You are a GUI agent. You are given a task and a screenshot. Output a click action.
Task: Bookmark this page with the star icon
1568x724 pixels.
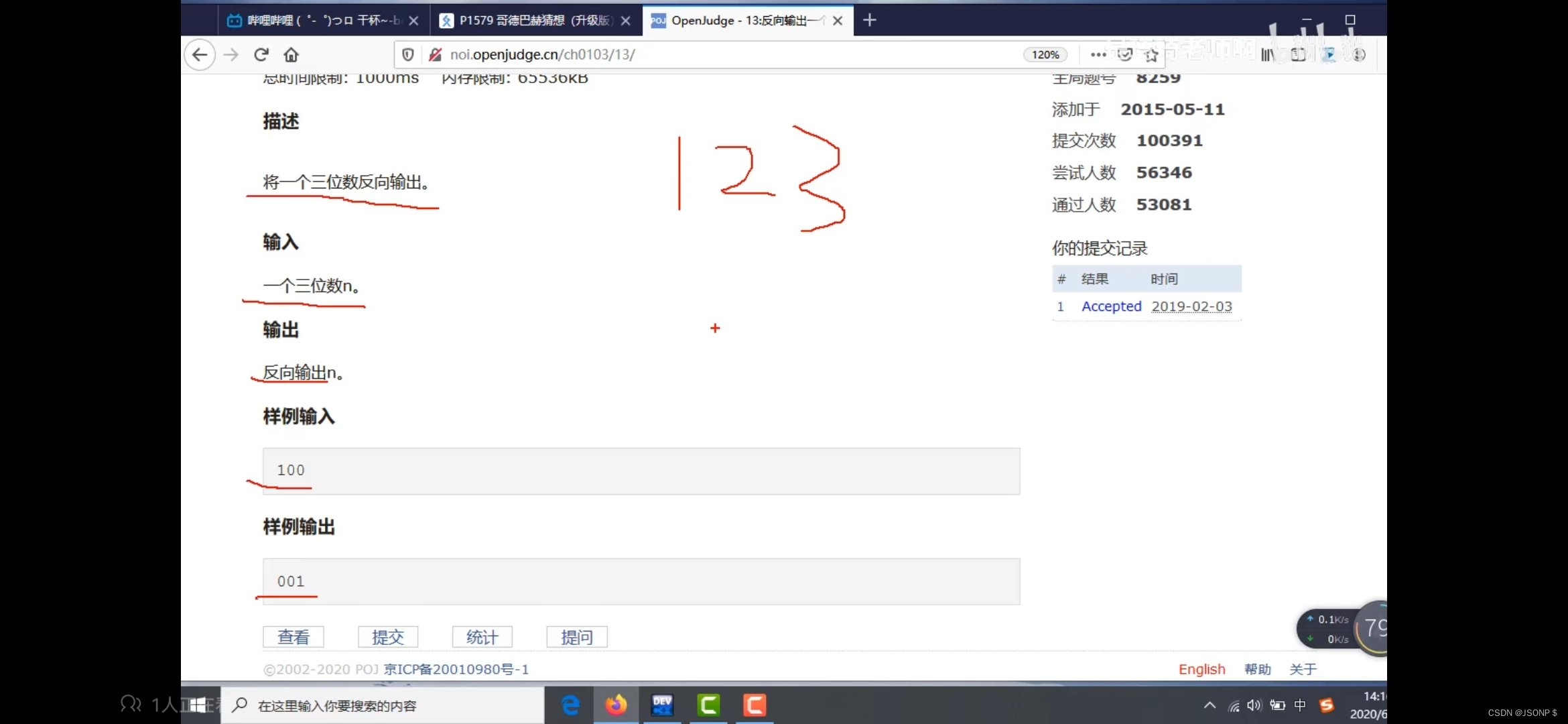click(x=1151, y=55)
